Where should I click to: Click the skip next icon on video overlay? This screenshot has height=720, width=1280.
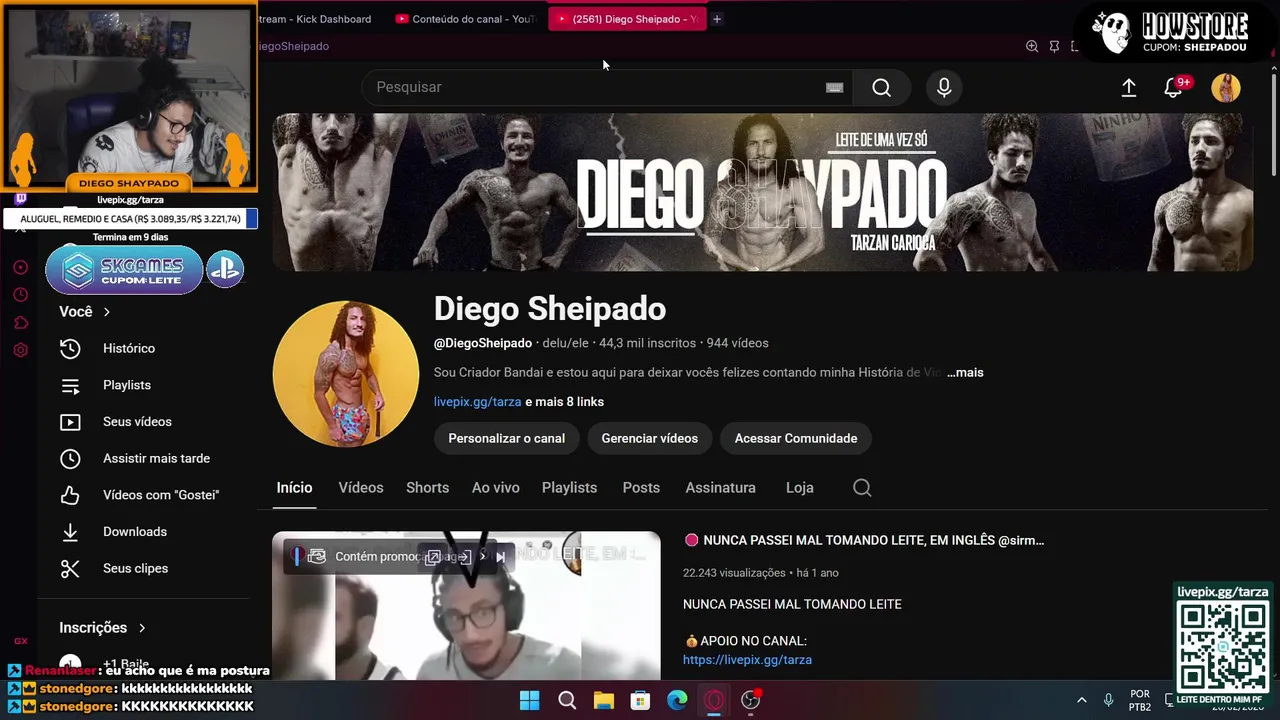501,557
